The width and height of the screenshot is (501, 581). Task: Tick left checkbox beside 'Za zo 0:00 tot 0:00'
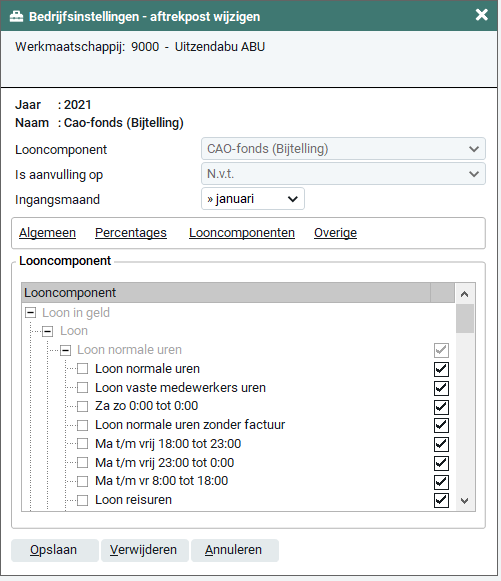coord(83,406)
